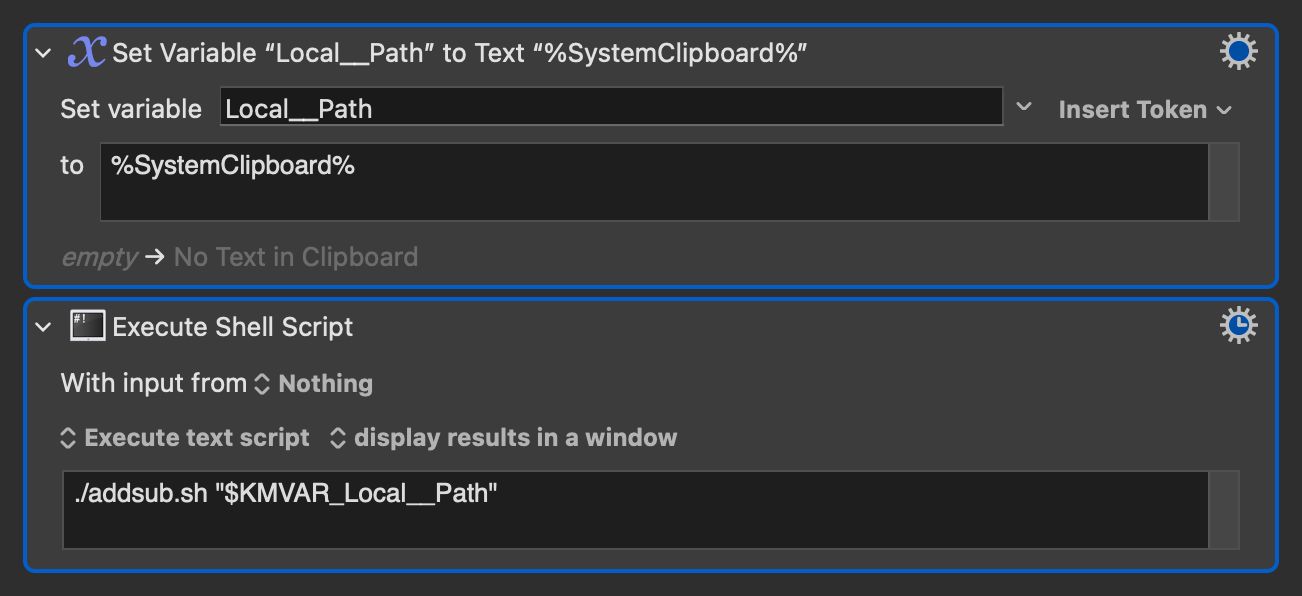This screenshot has height=596, width=1302.
Task: Click the script X variable icon
Action: (88, 52)
